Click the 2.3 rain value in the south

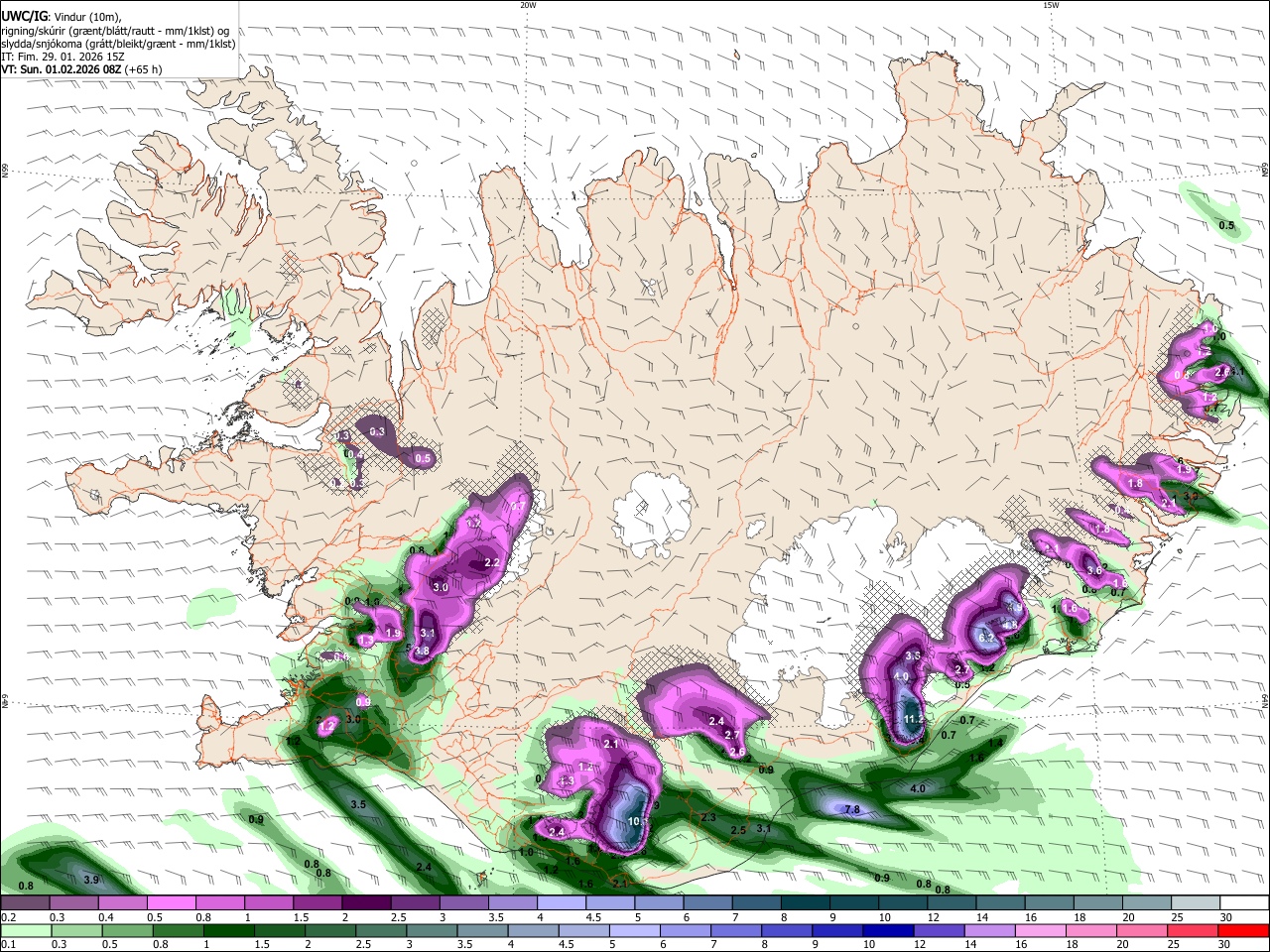(x=708, y=817)
